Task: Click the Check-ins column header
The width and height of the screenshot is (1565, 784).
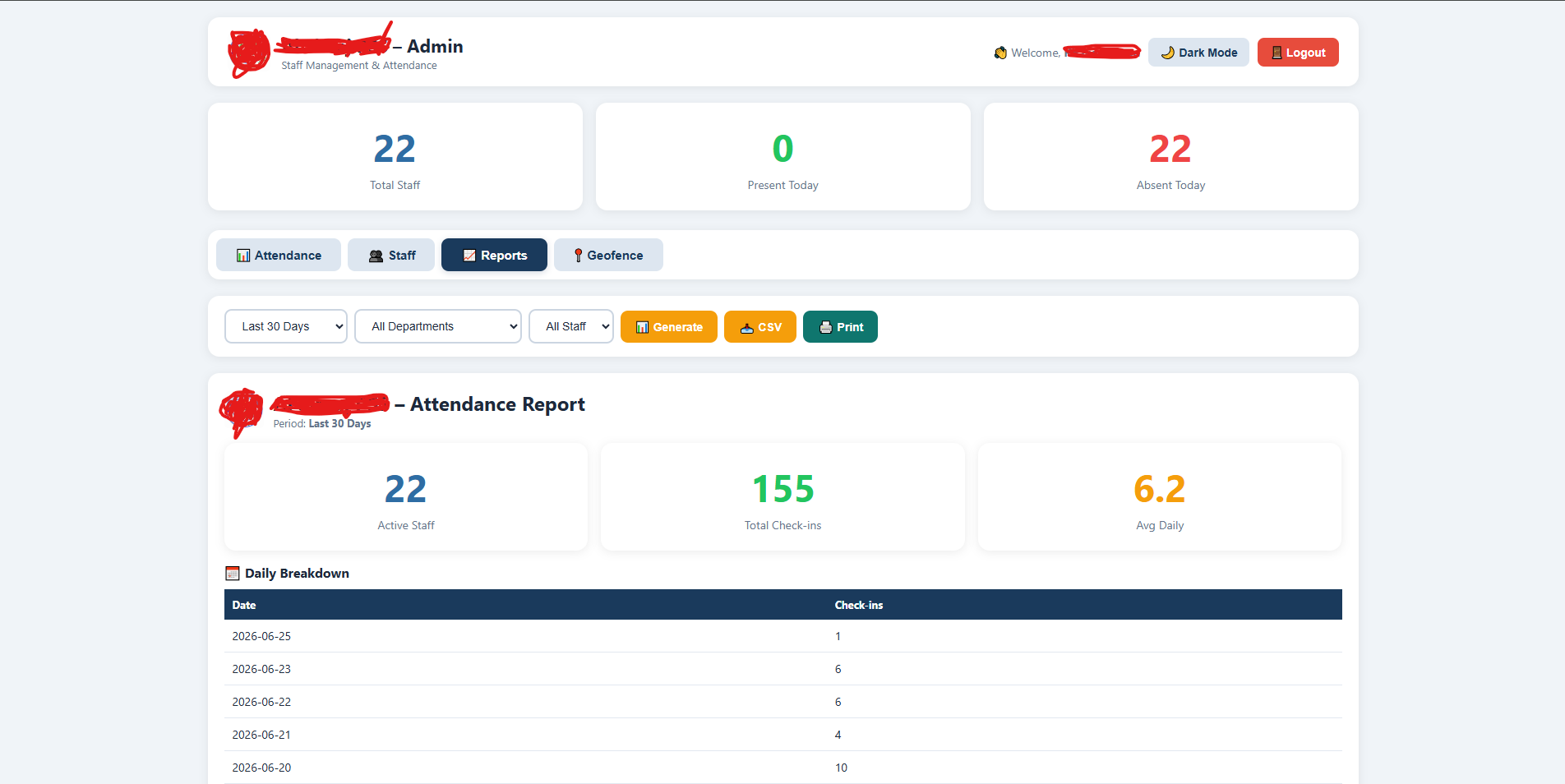Action: [x=859, y=605]
